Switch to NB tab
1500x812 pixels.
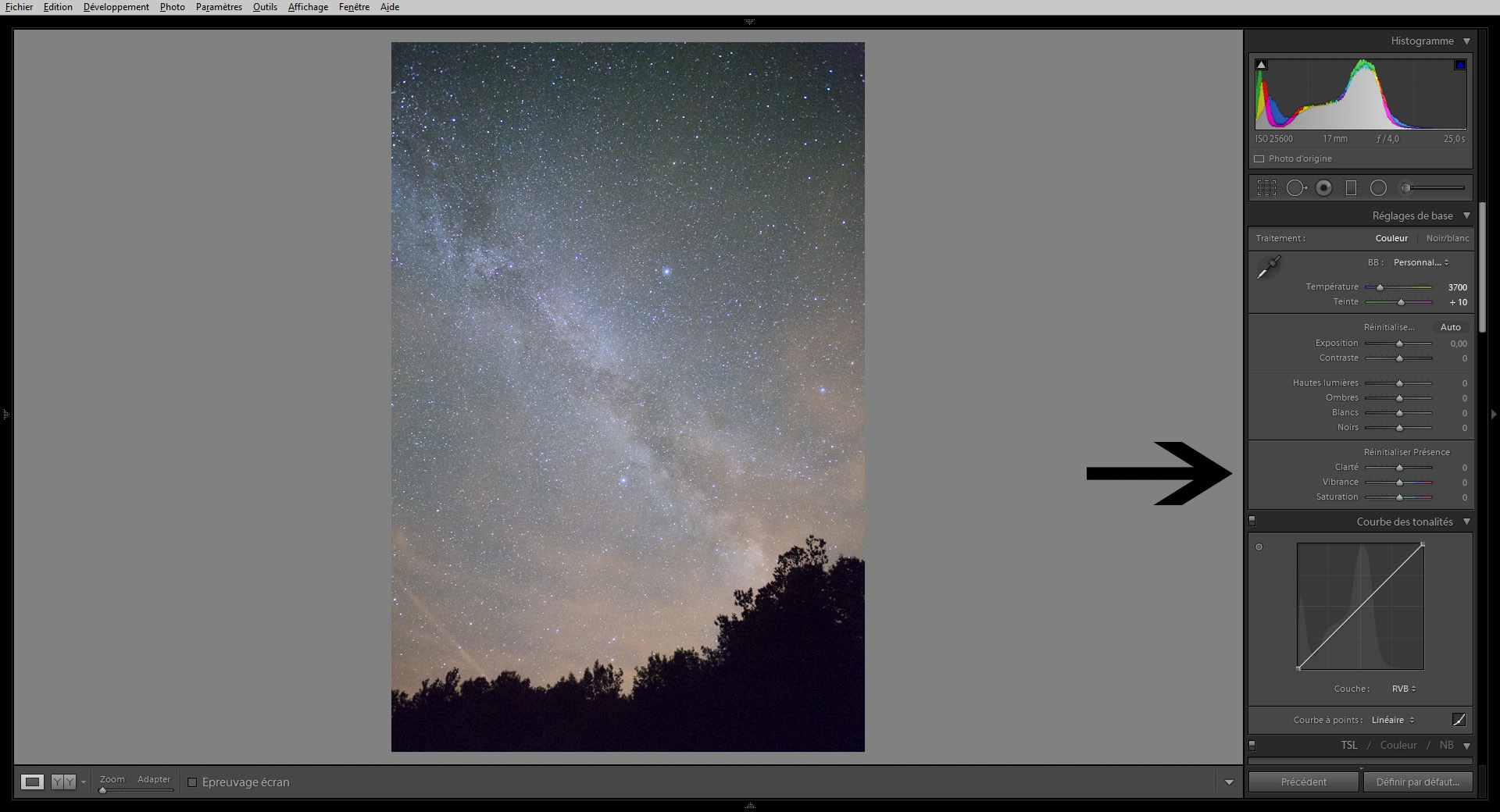[1447, 745]
